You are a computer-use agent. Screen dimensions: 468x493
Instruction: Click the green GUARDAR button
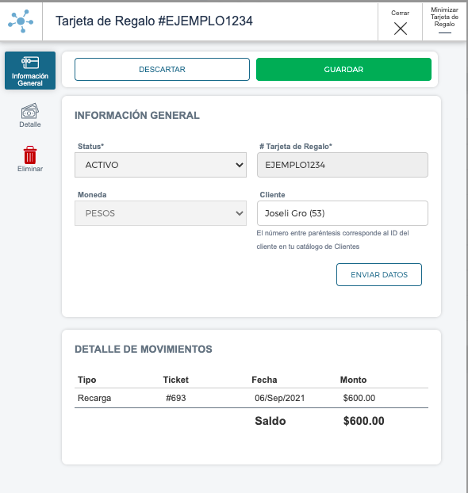point(344,69)
